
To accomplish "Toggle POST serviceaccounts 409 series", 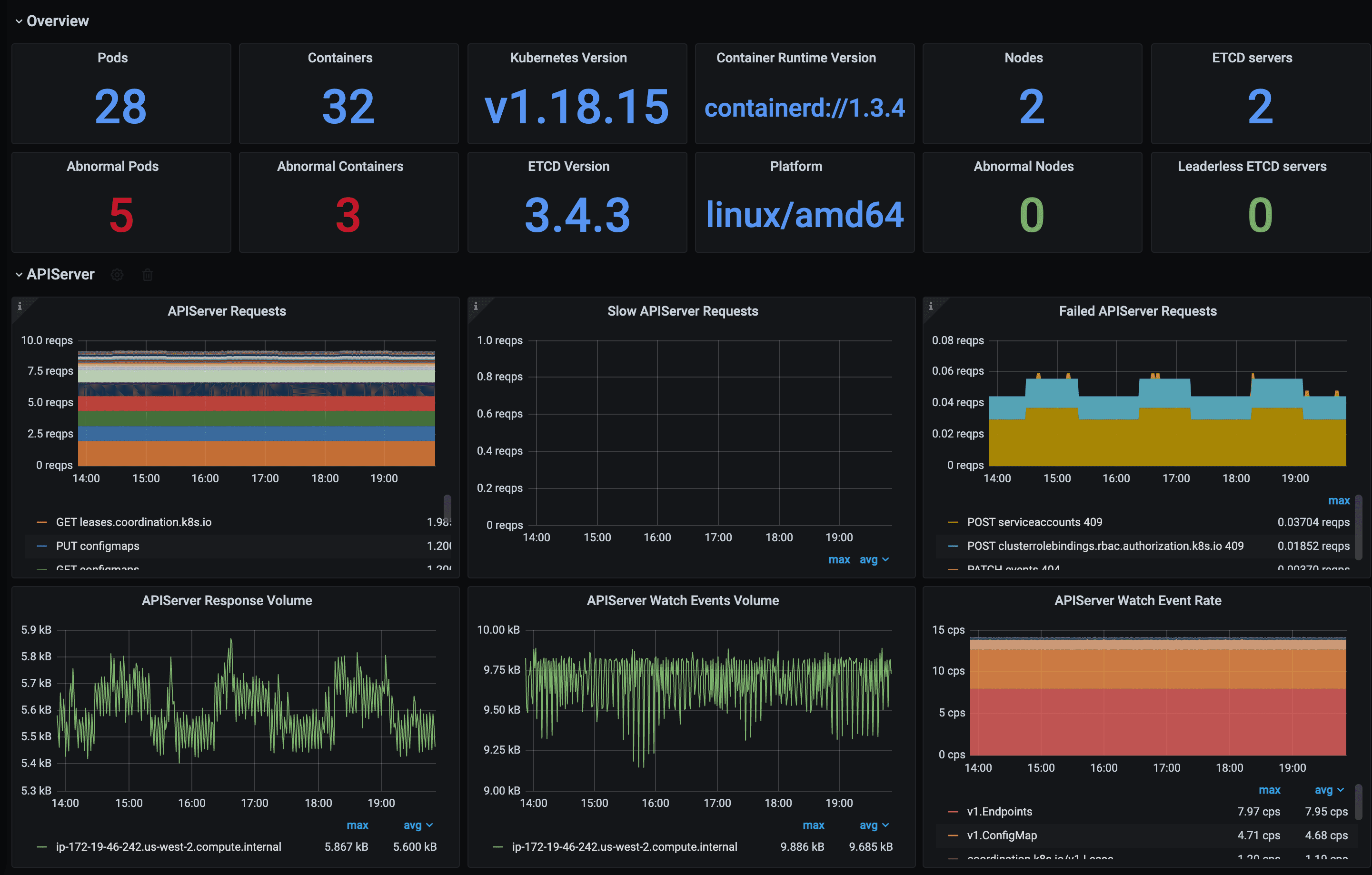I will [1034, 522].
